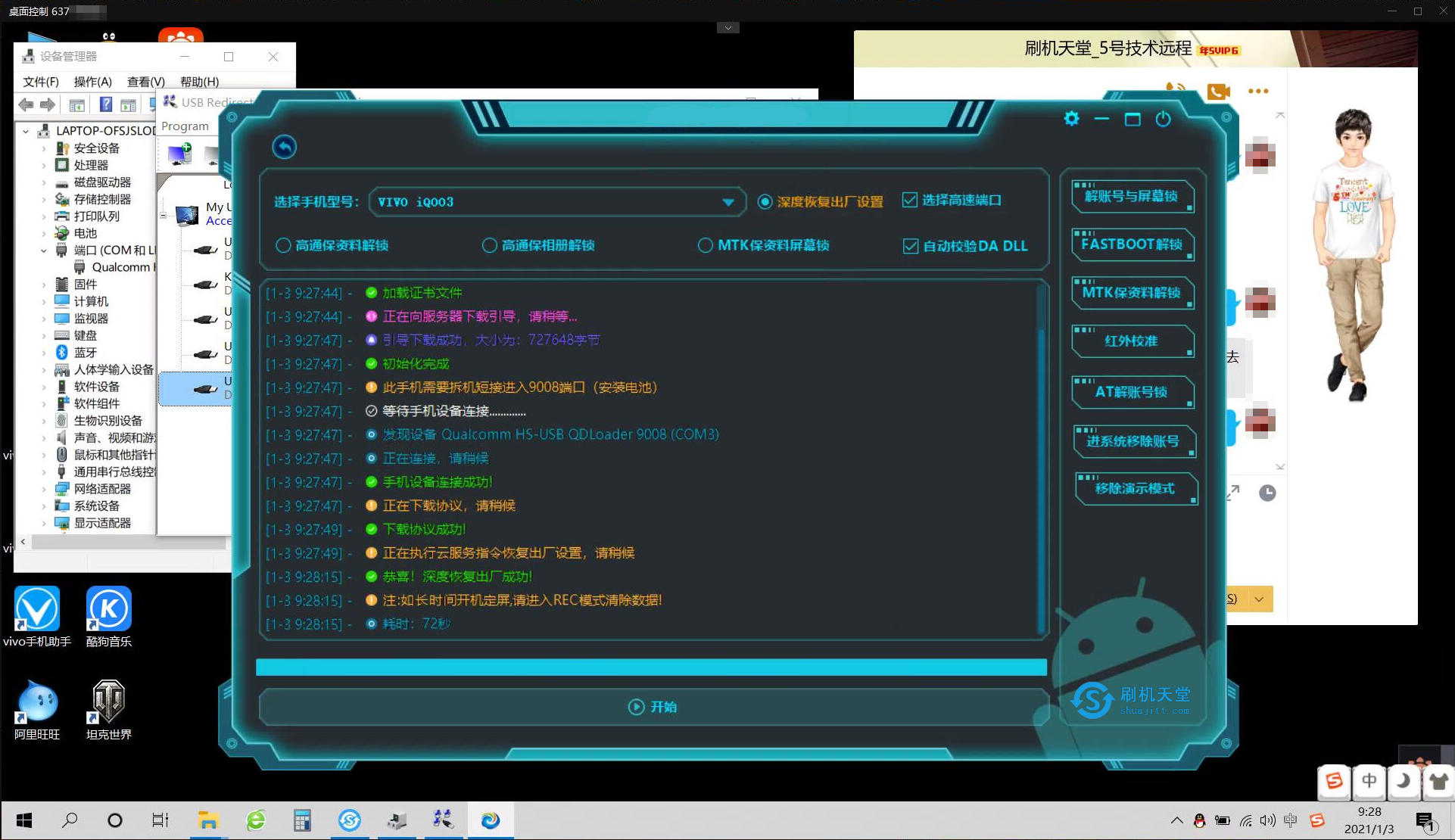Open the calculator icon on taskbar

pos(302,820)
